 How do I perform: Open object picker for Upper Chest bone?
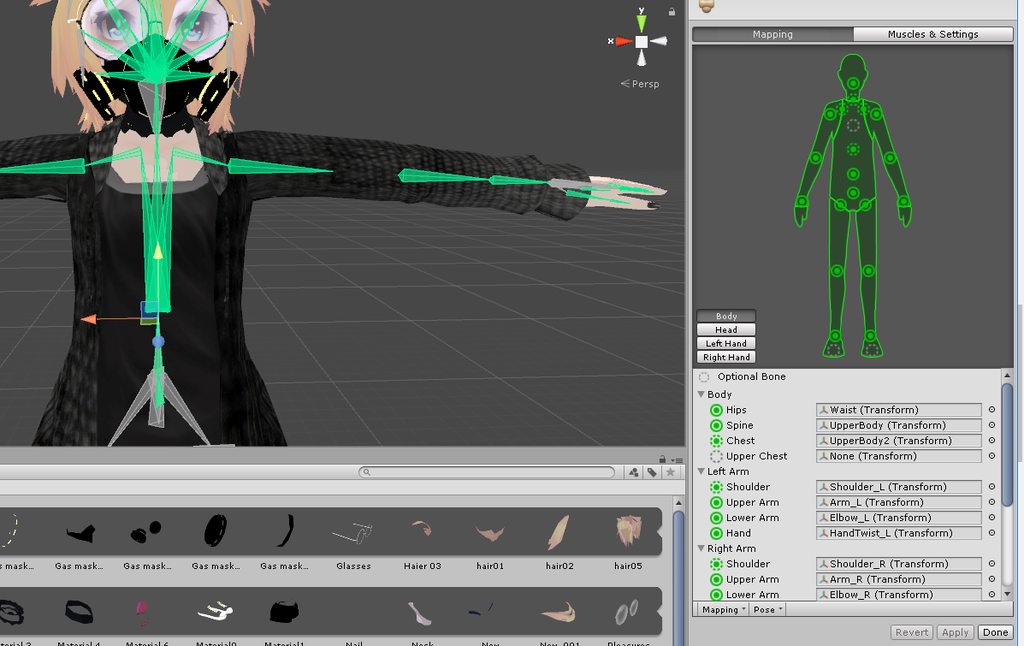(x=991, y=456)
